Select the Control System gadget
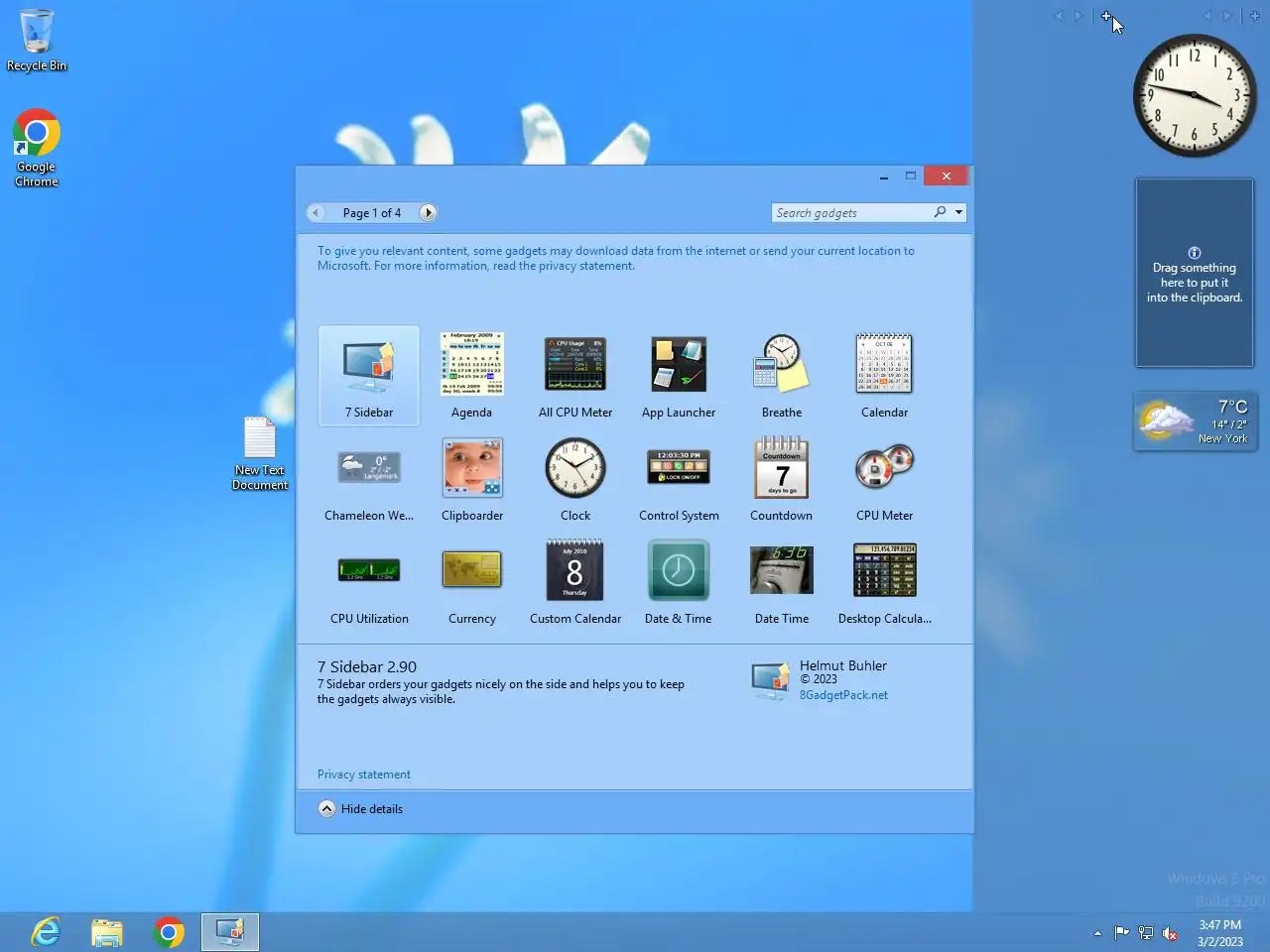 click(x=679, y=479)
